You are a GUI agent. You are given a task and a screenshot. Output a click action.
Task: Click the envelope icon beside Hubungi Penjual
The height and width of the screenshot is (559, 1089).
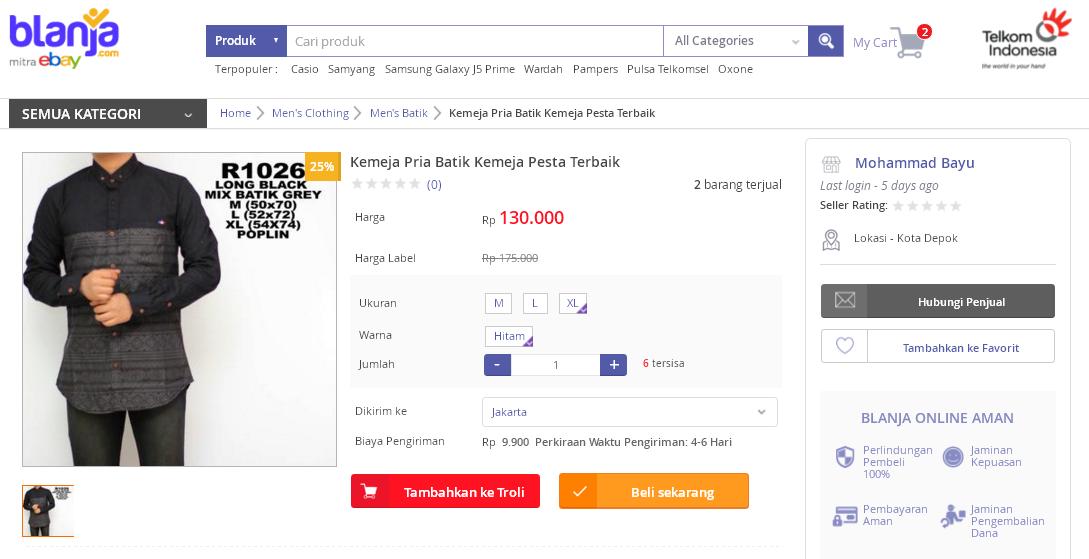point(844,301)
